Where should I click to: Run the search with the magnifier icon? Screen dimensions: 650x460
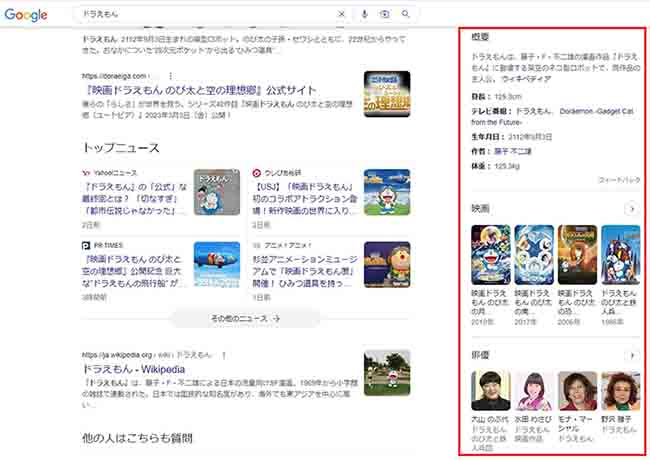tap(405, 14)
